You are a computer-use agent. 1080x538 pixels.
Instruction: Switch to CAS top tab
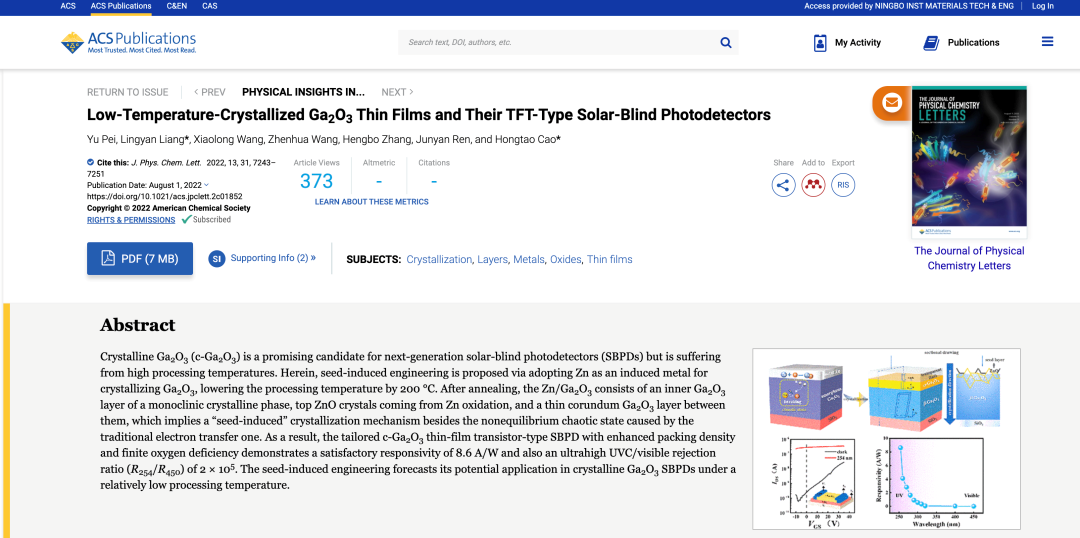point(210,6)
